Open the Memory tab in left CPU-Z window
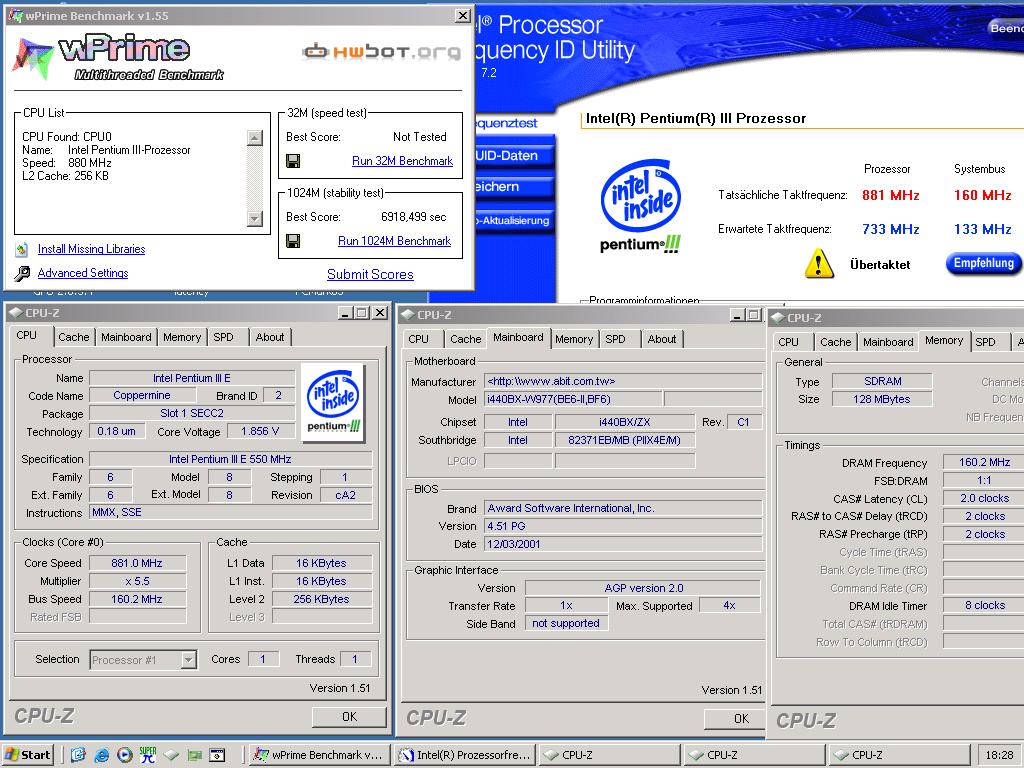 click(x=182, y=337)
